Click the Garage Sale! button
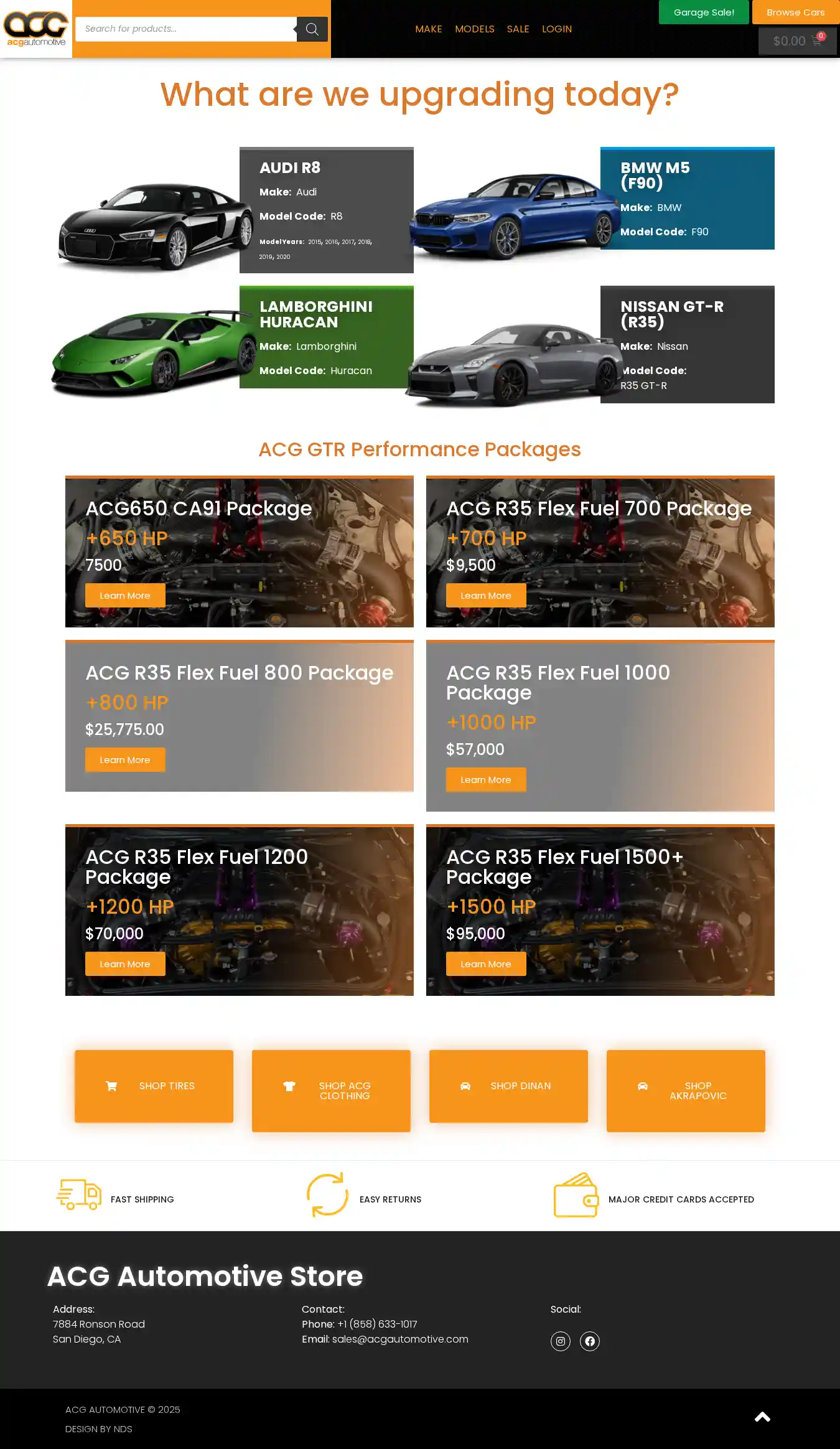This screenshot has height=1449, width=840. tap(704, 12)
